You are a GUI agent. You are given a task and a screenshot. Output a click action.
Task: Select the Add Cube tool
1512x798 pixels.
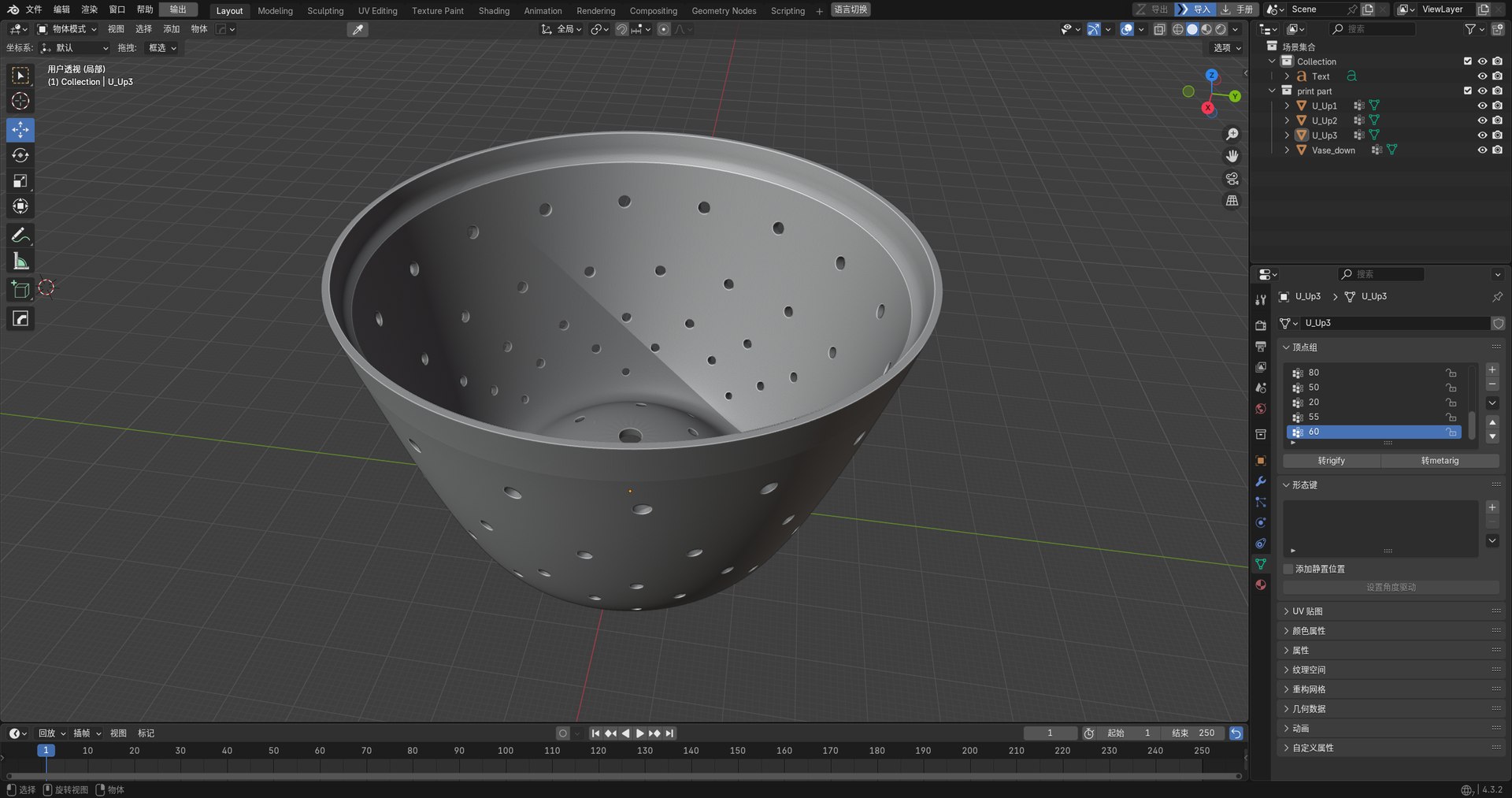20,290
